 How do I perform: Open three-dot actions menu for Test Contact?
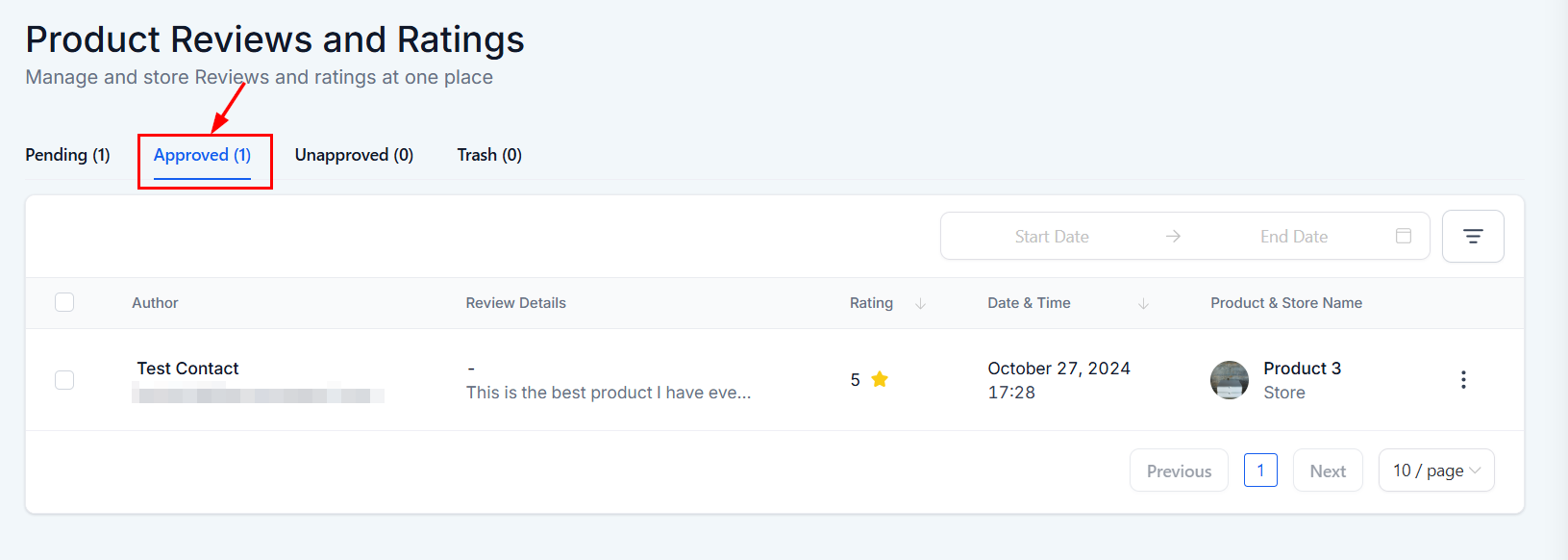pyautogui.click(x=1463, y=379)
